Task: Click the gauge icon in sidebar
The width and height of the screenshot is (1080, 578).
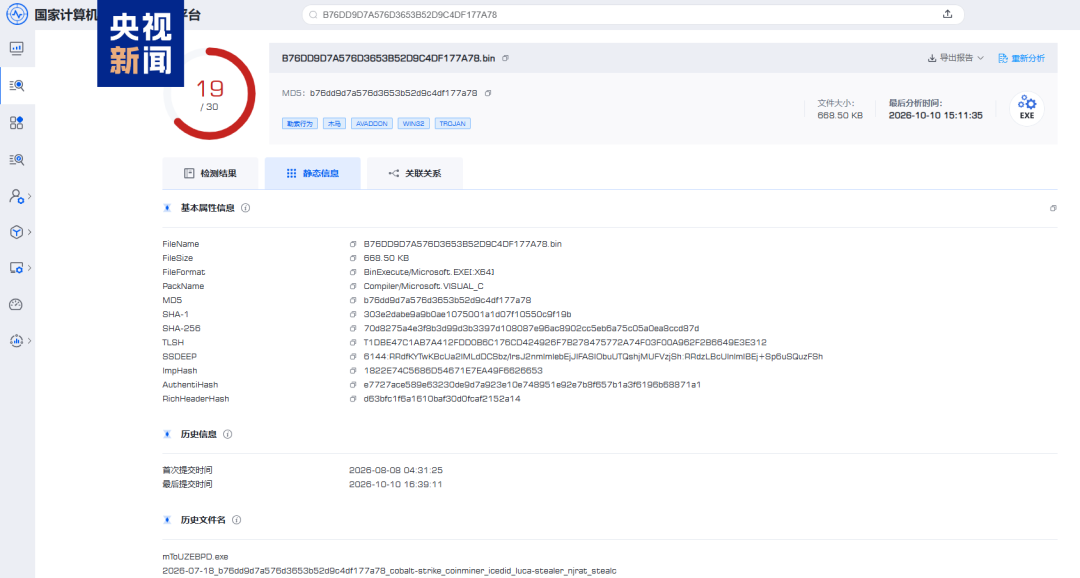Action: click(x=17, y=305)
